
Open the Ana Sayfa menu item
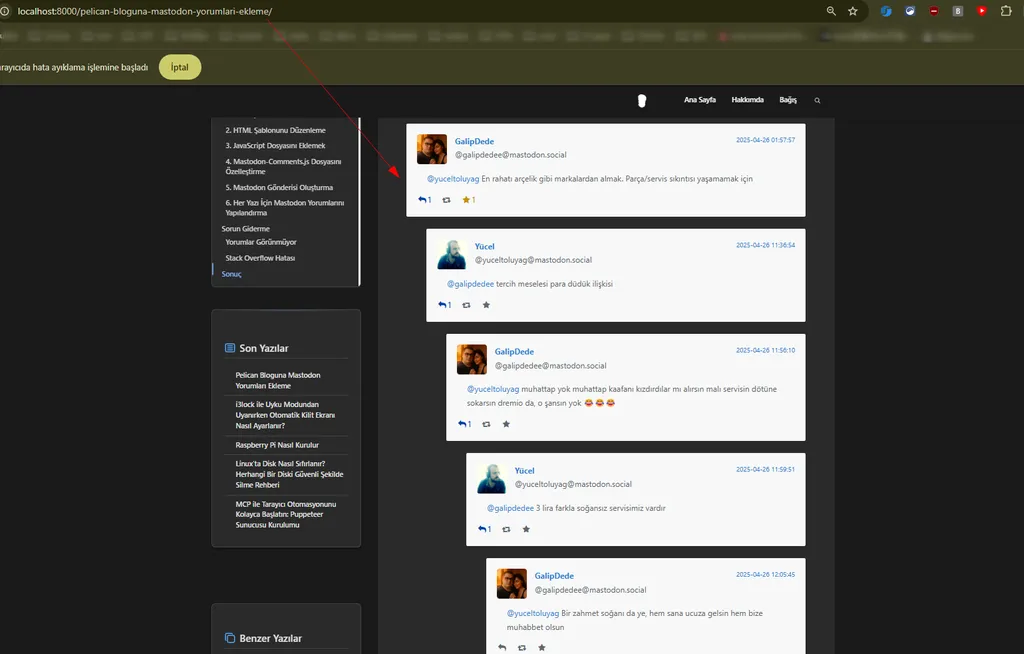tap(700, 100)
